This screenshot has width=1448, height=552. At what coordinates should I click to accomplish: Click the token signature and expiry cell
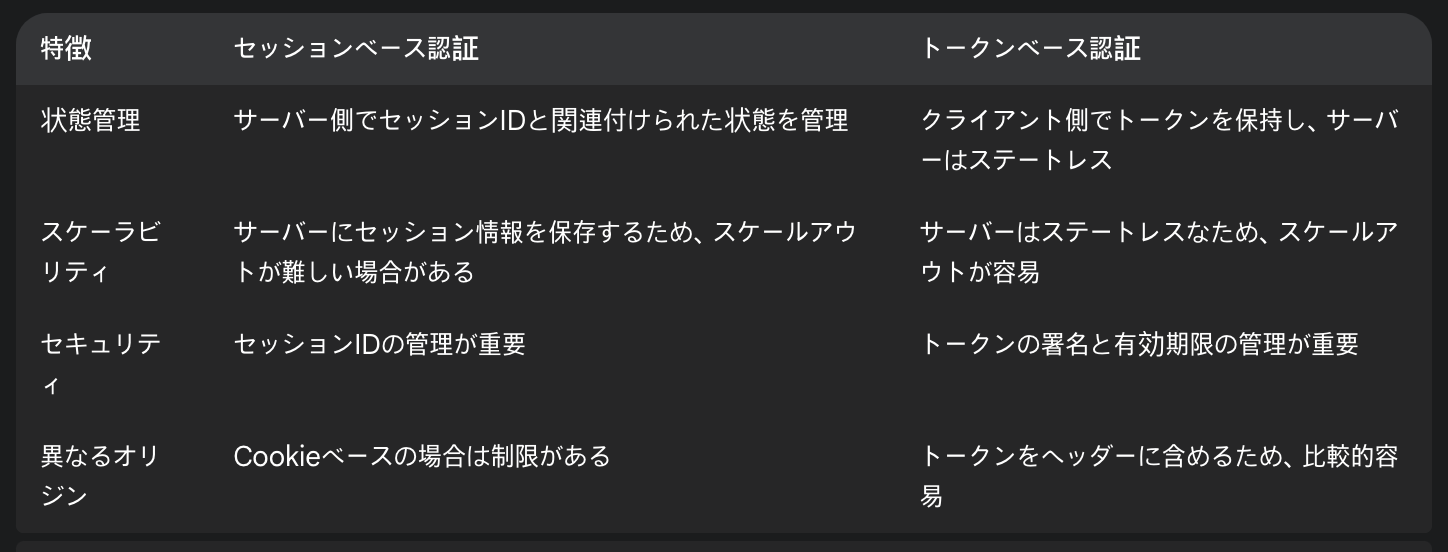point(1139,344)
